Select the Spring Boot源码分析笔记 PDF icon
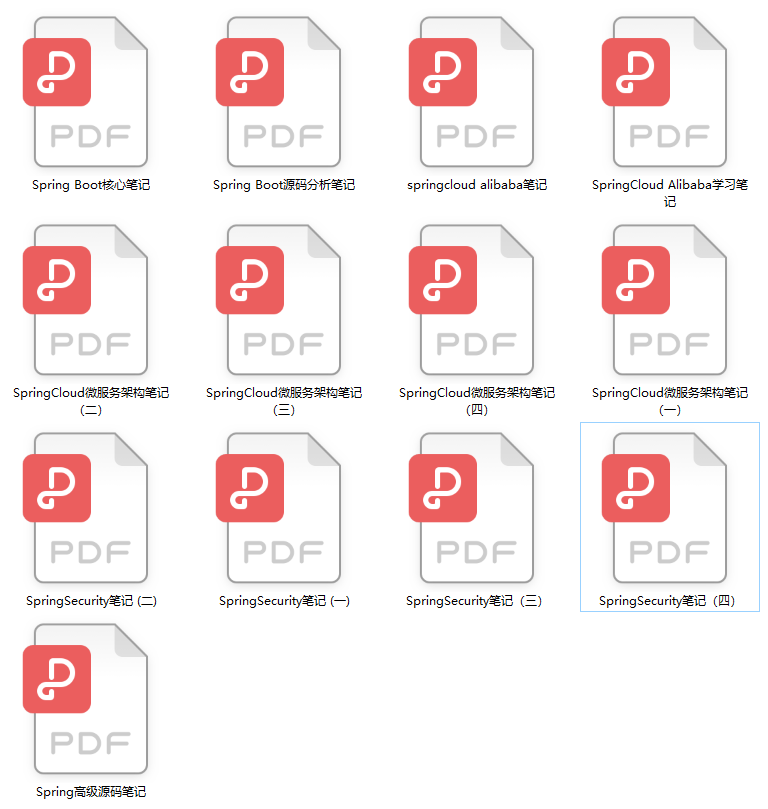The height and width of the screenshot is (809, 768). tap(279, 92)
